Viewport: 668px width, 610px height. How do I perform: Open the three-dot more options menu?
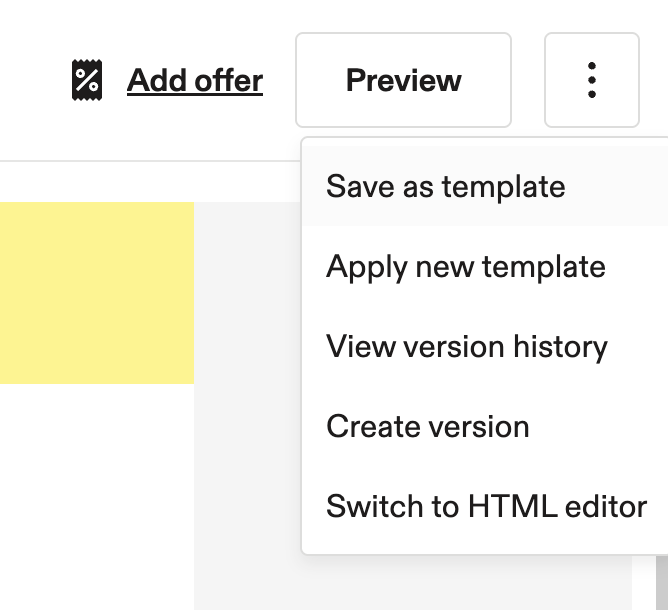(x=592, y=80)
